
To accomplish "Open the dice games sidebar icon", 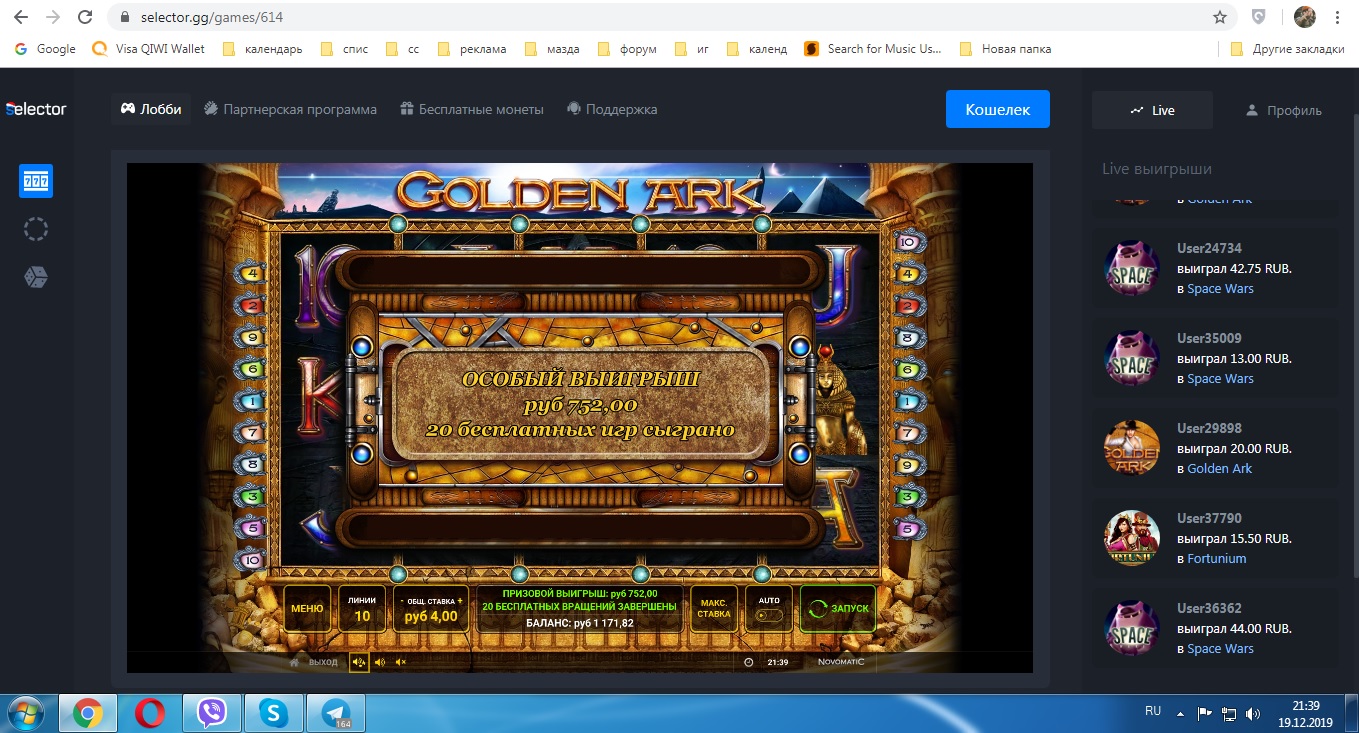I will pos(36,277).
